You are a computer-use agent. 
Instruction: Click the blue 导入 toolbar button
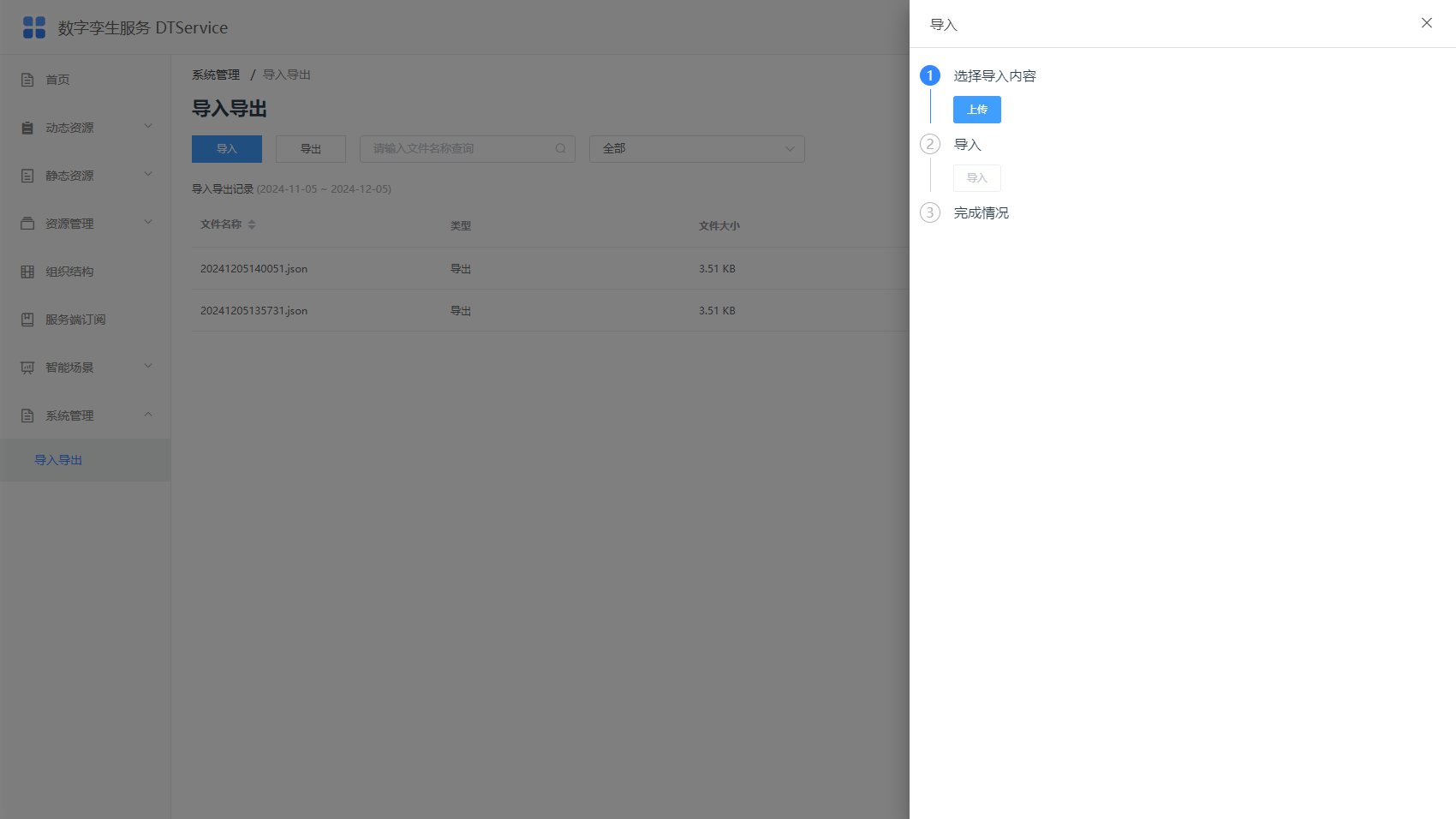click(x=227, y=149)
